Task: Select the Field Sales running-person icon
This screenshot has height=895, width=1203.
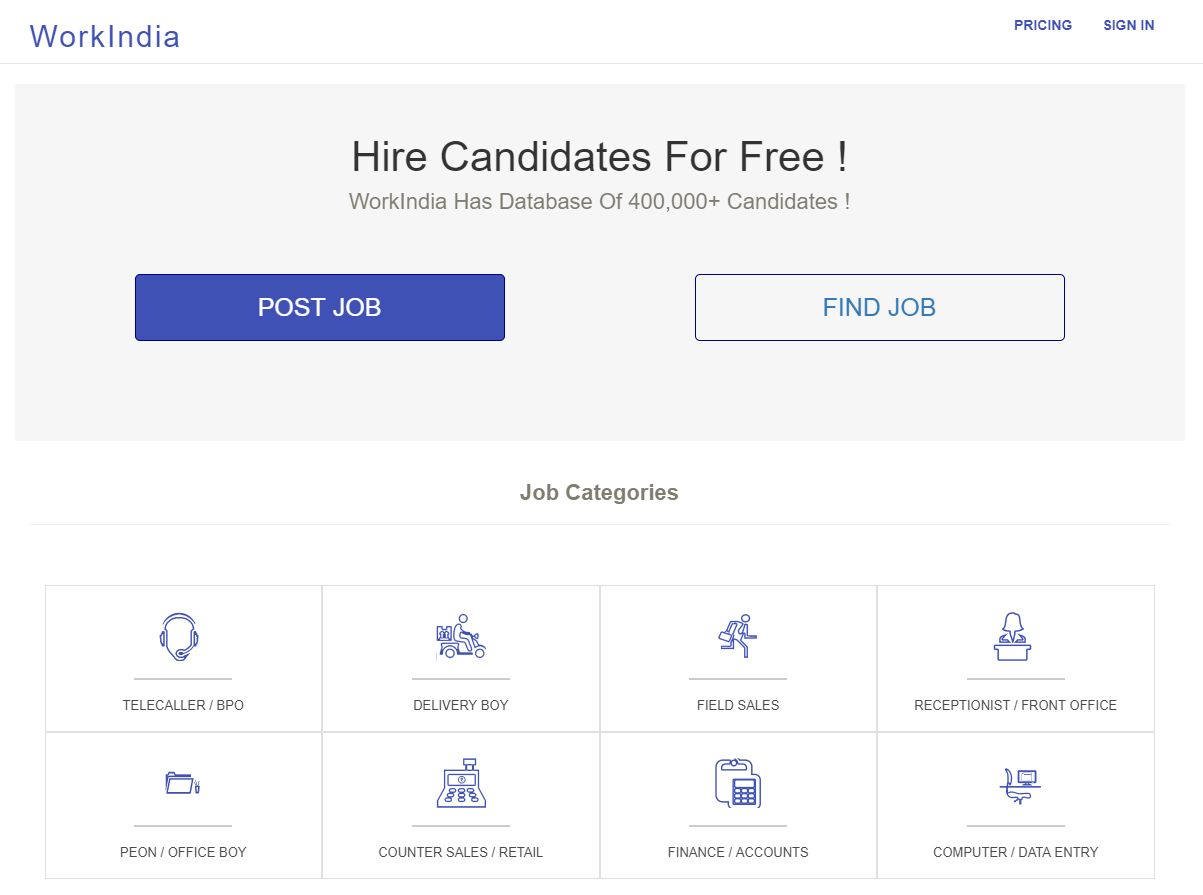Action: (738, 637)
